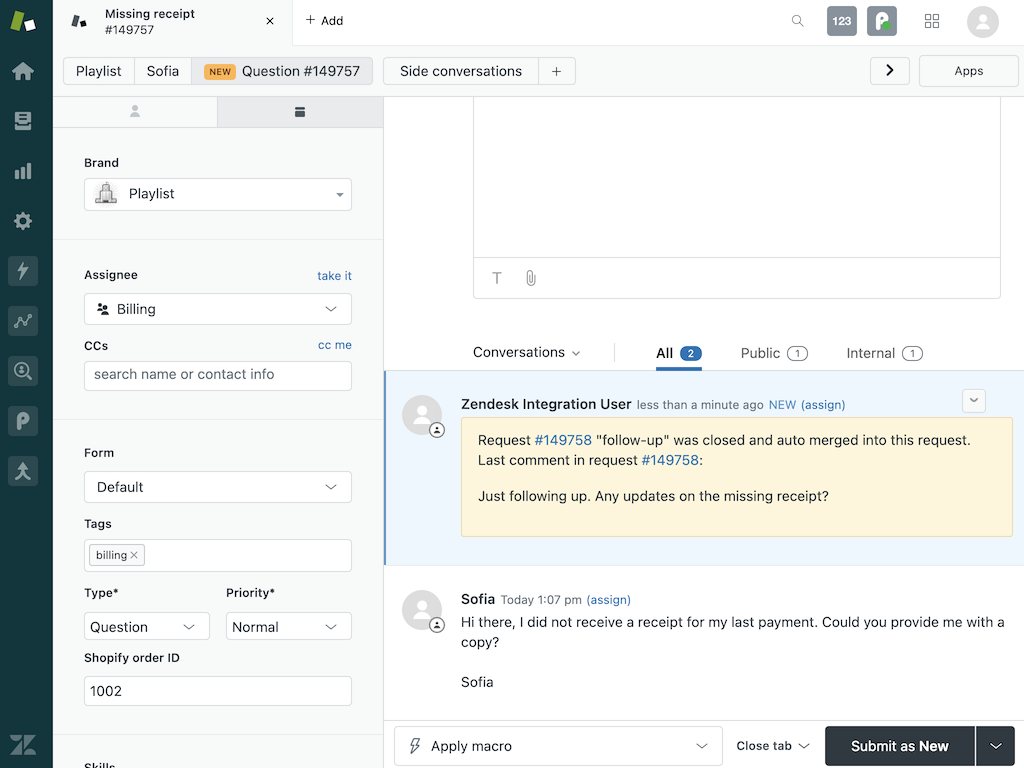Click the cc me link
This screenshot has height=768, width=1024.
334,345
